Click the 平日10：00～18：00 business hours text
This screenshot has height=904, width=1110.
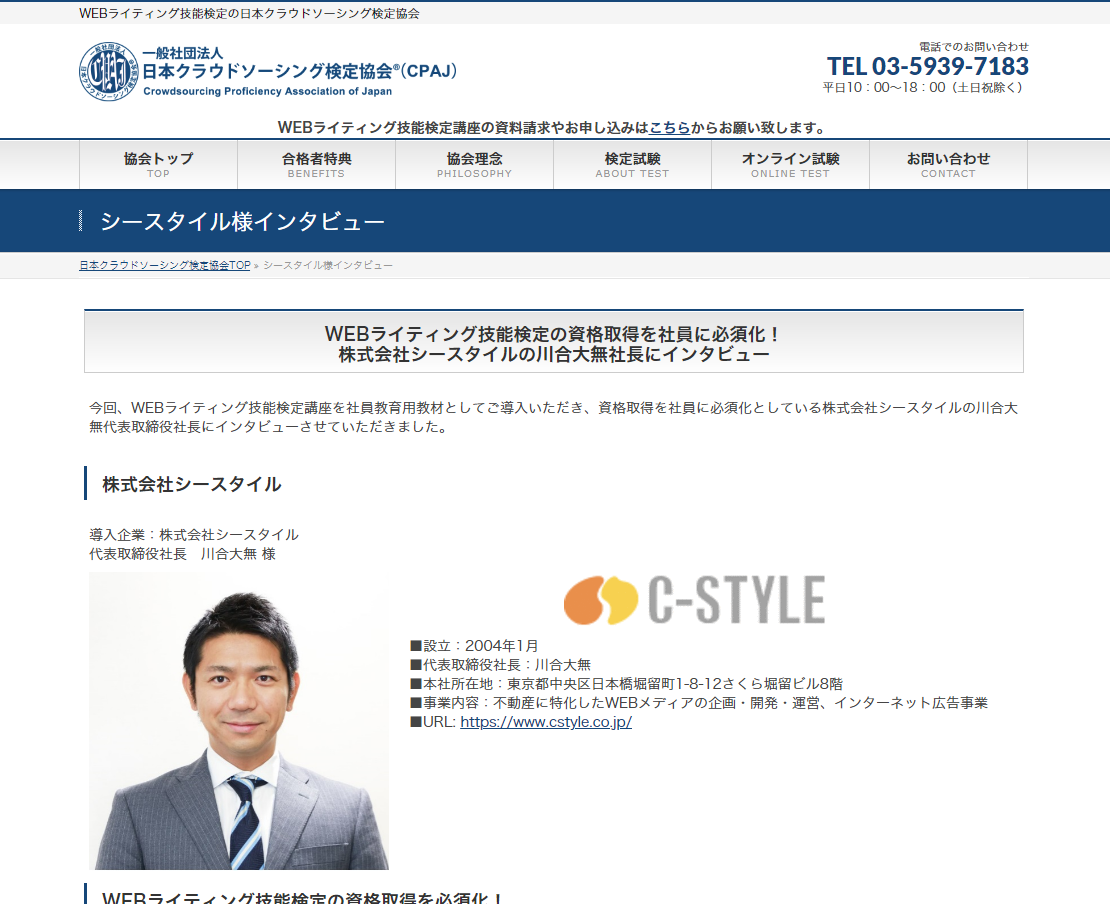pyautogui.click(x=922, y=88)
